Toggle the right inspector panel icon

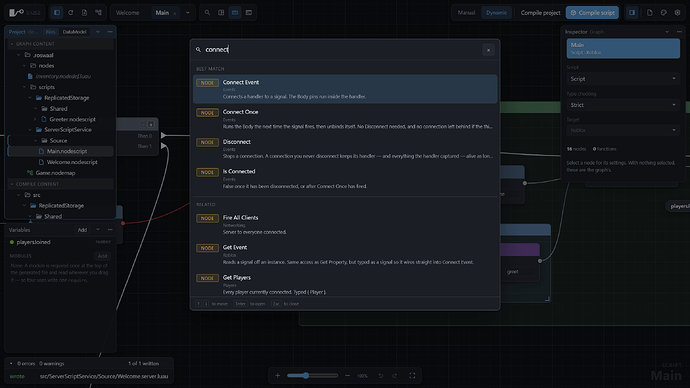632,13
